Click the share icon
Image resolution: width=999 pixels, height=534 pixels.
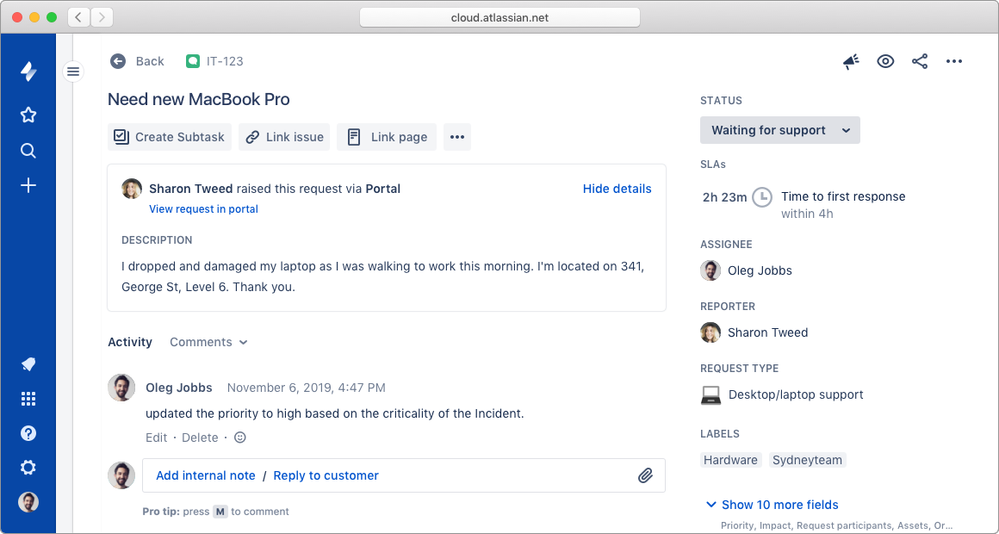(919, 61)
